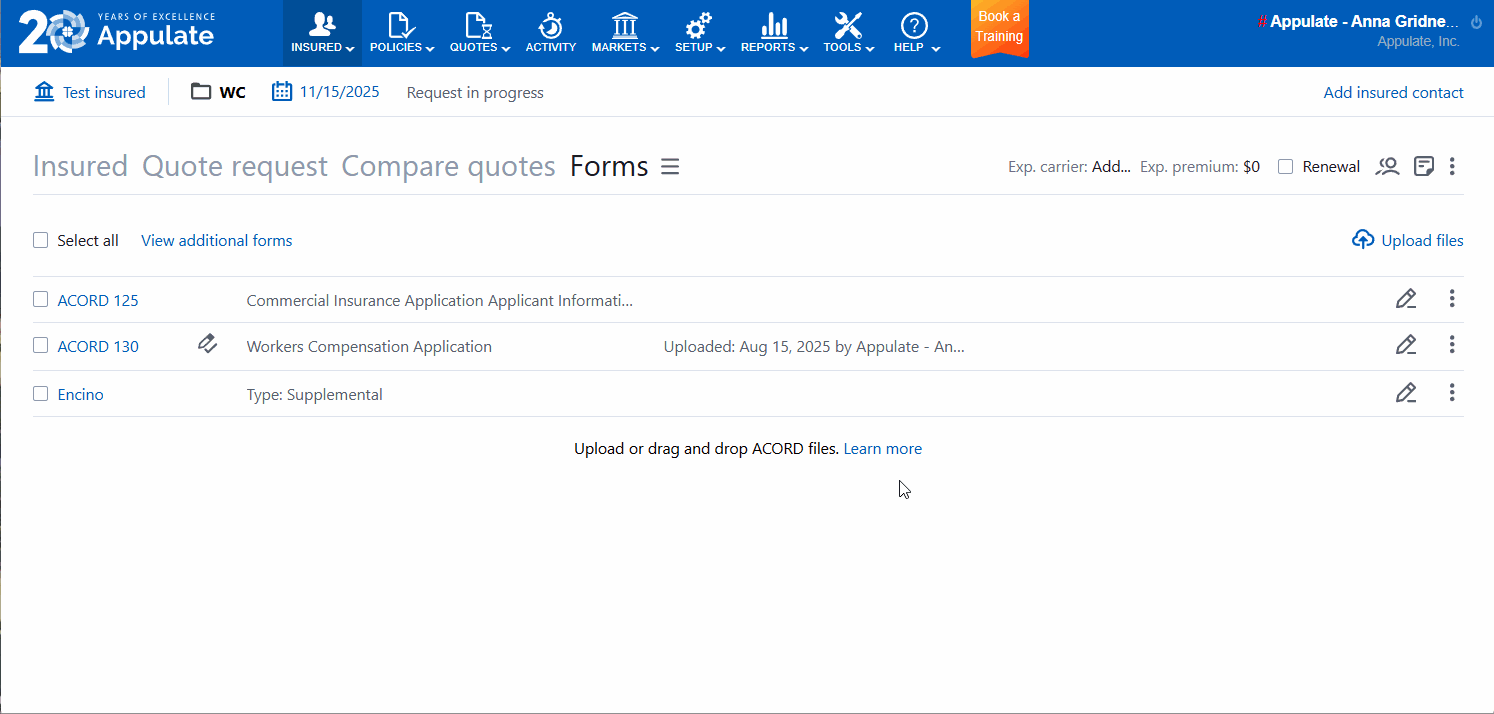Select the Forms tab

pos(609,166)
